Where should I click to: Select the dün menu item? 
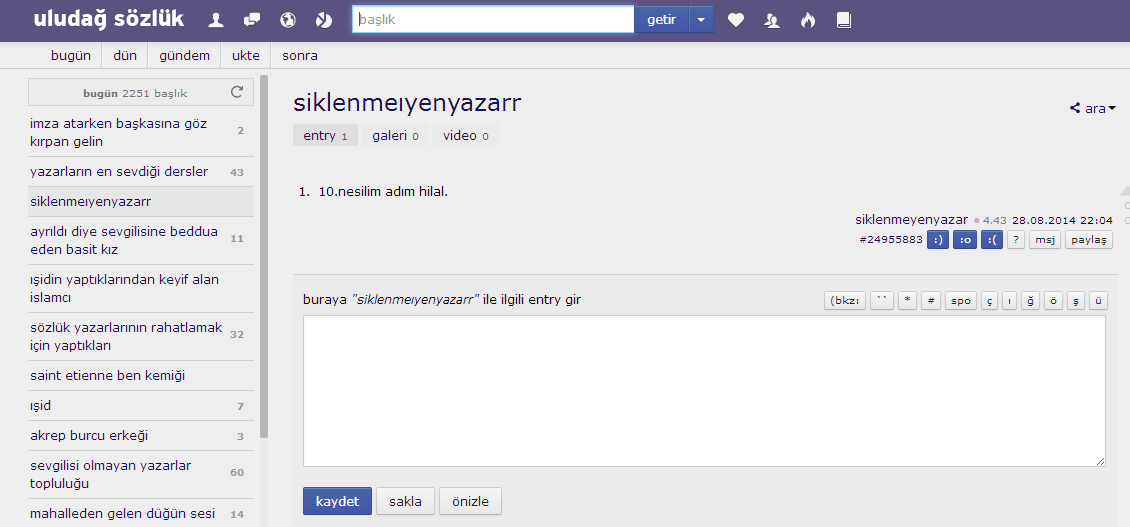tap(125, 56)
